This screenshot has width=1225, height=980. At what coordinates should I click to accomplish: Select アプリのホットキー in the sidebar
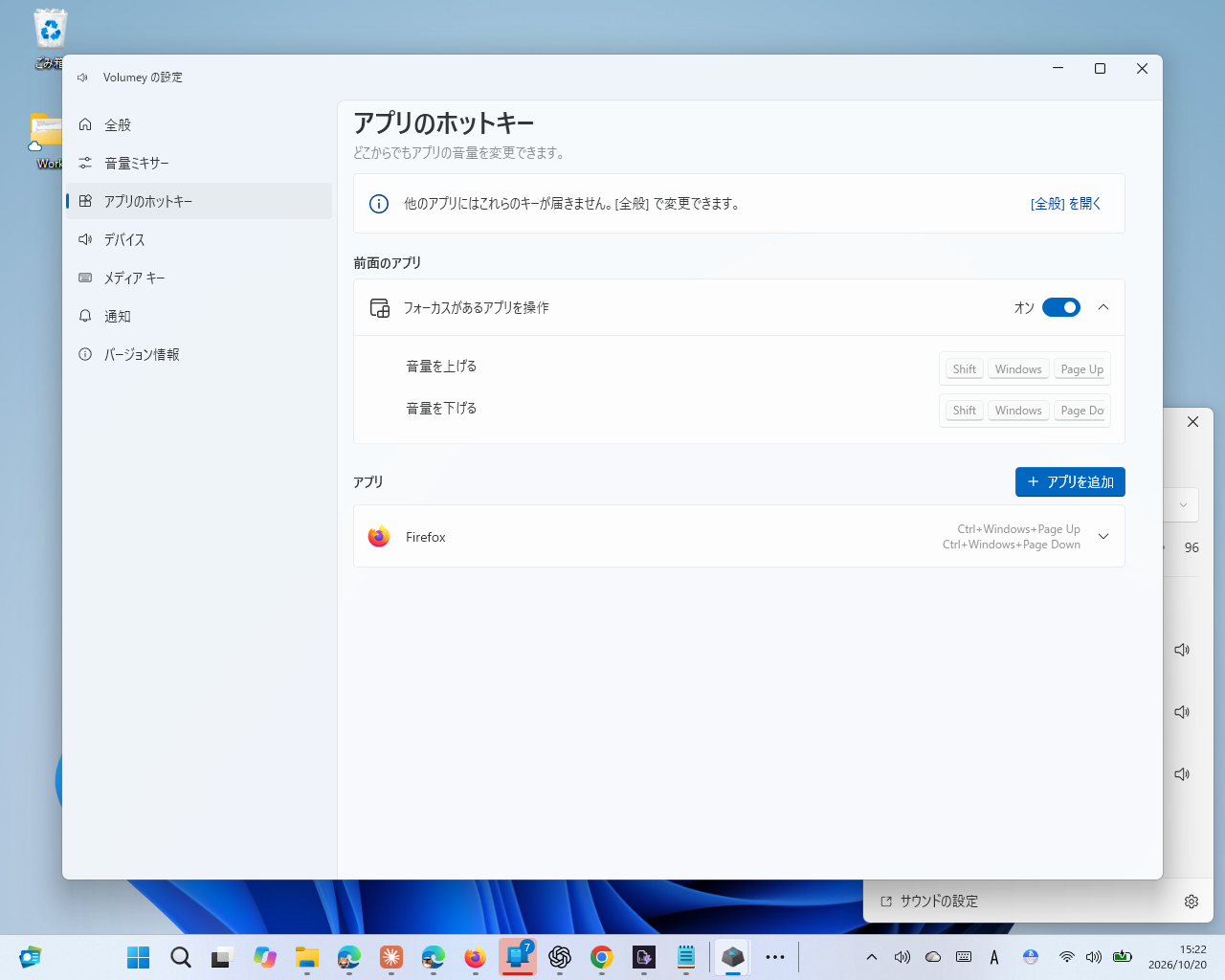point(199,201)
